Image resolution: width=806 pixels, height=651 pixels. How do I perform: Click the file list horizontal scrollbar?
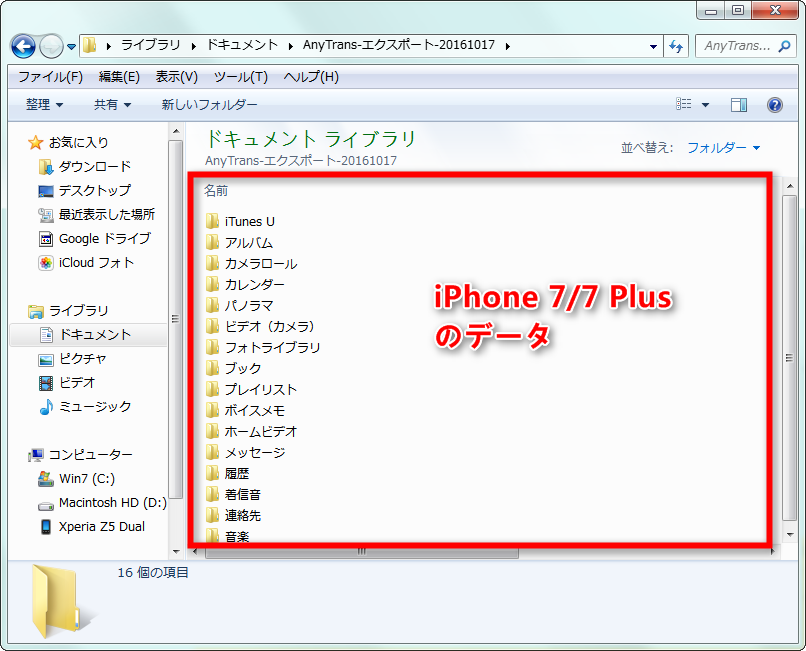361,552
